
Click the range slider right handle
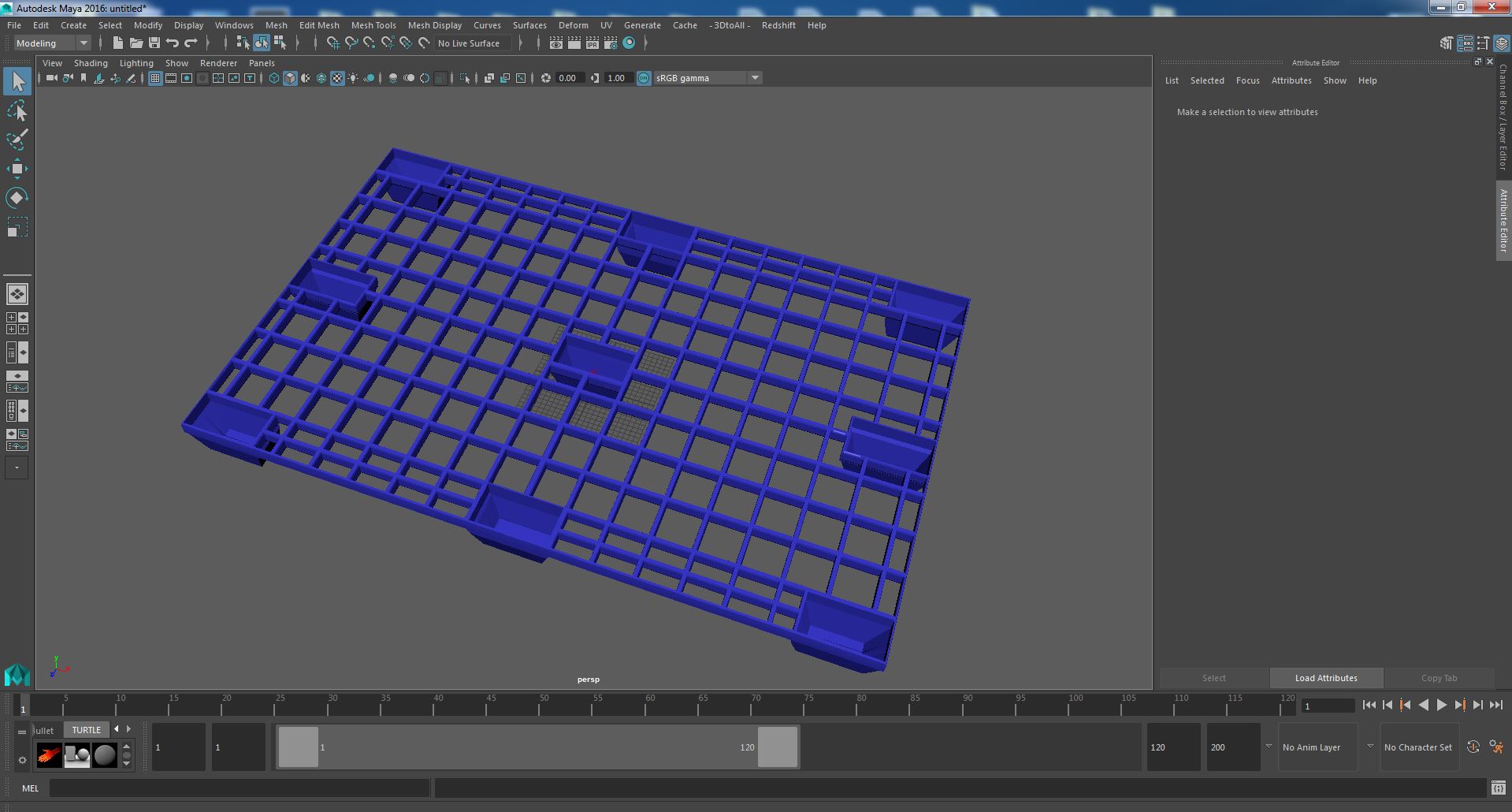[x=778, y=747]
